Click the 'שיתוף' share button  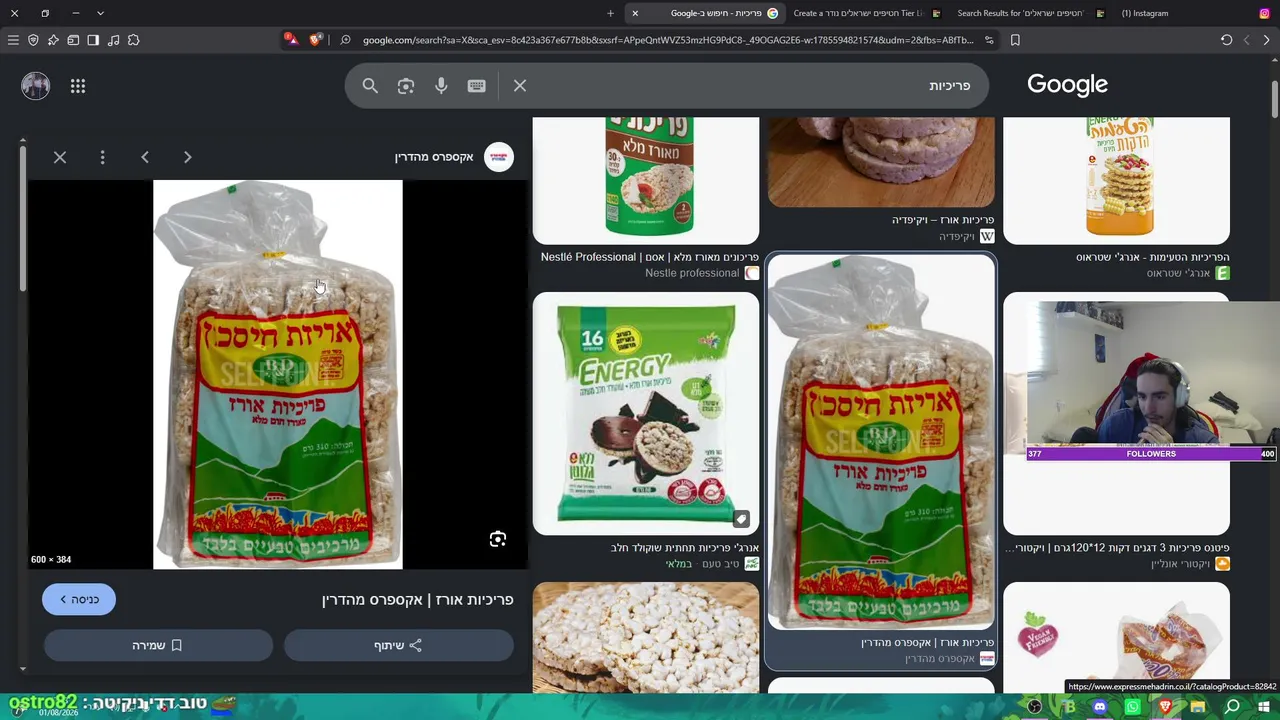click(398, 645)
